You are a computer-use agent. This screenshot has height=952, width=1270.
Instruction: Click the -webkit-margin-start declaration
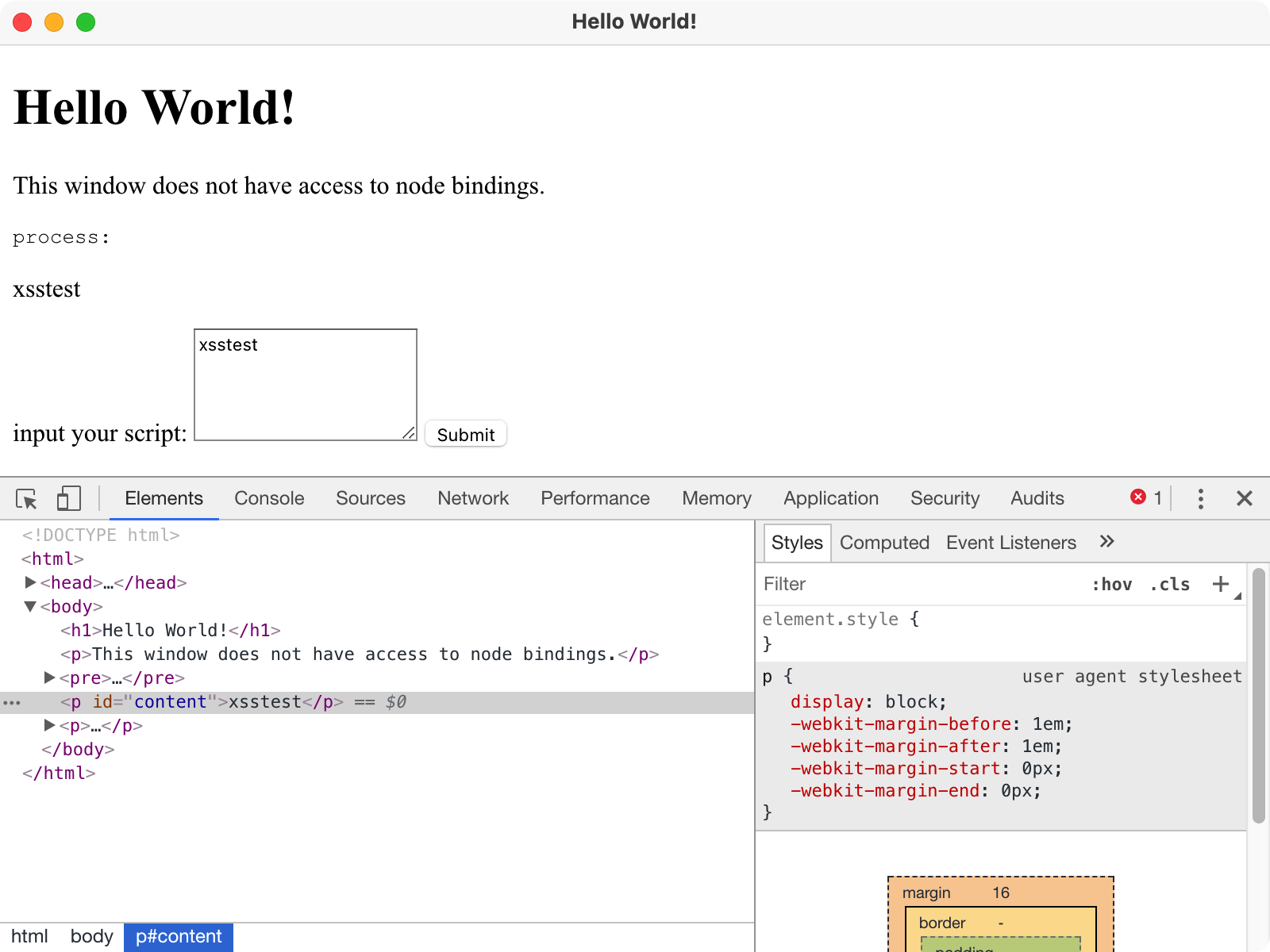click(x=926, y=769)
